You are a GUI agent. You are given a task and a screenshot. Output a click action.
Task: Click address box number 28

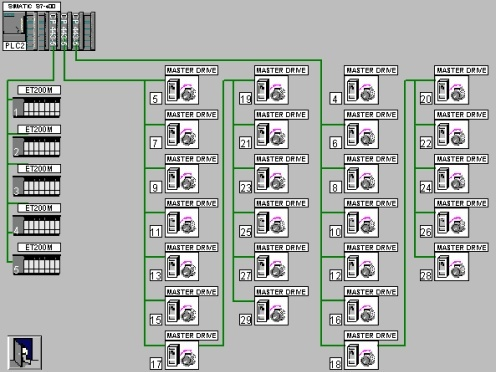pos(426,275)
